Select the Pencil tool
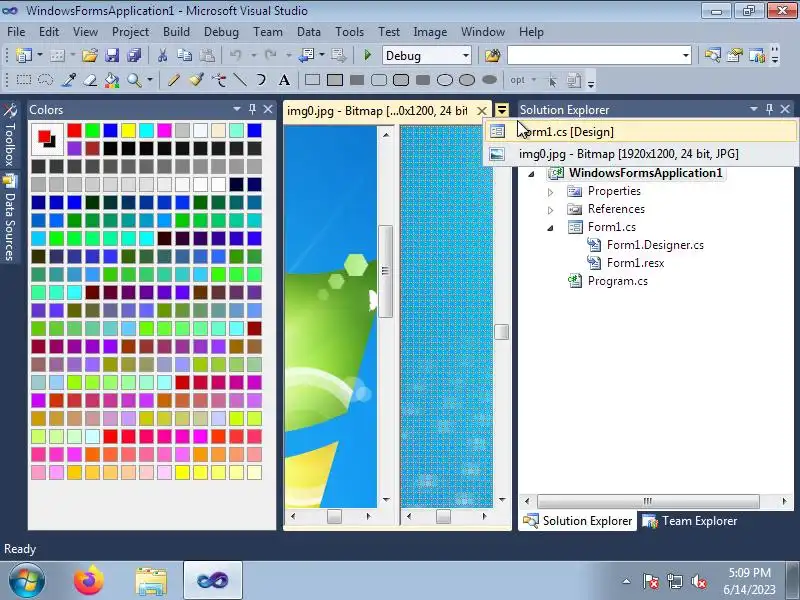The width and height of the screenshot is (800, 600). click(173, 80)
